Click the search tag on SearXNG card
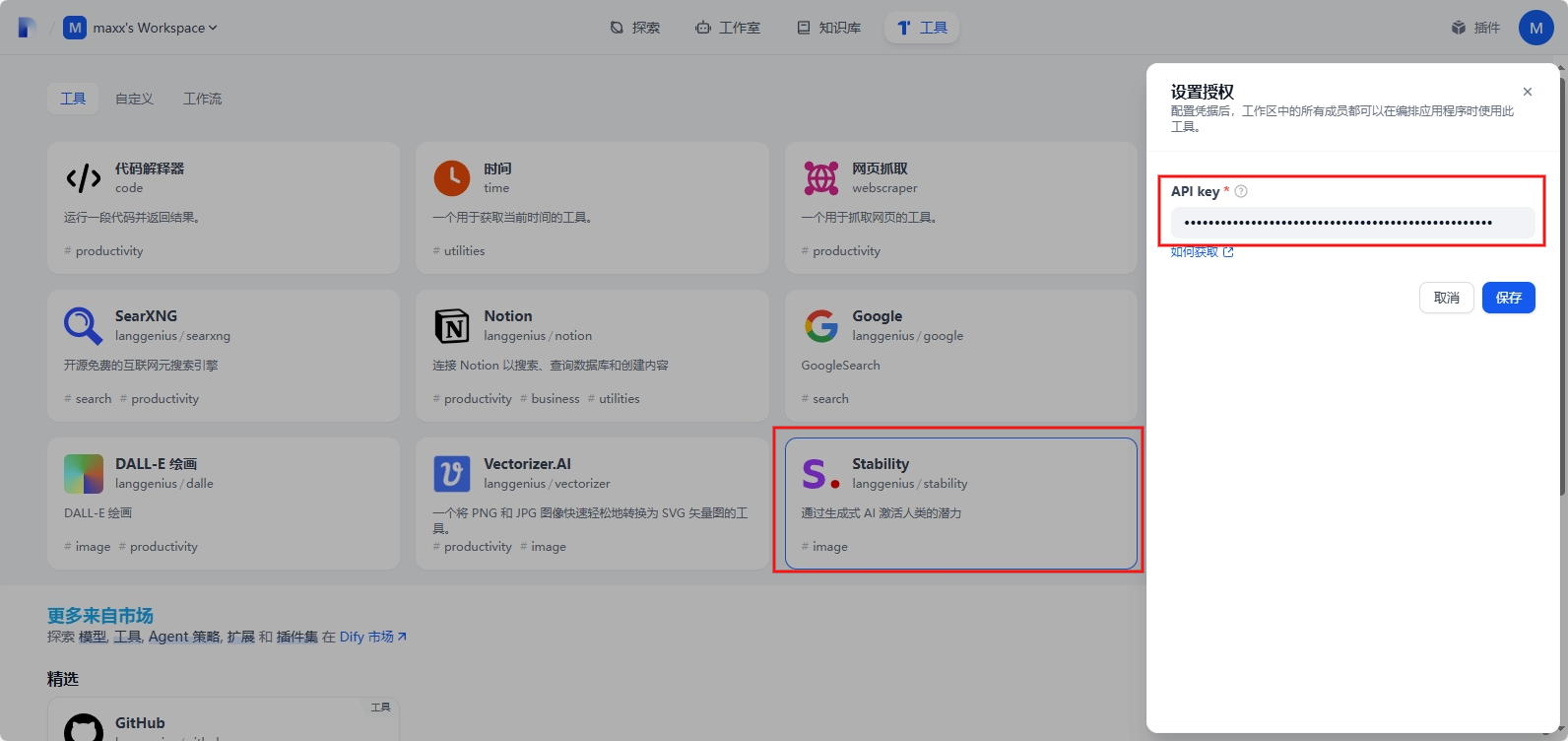Image resolution: width=1568 pixels, height=741 pixels. pos(88,399)
